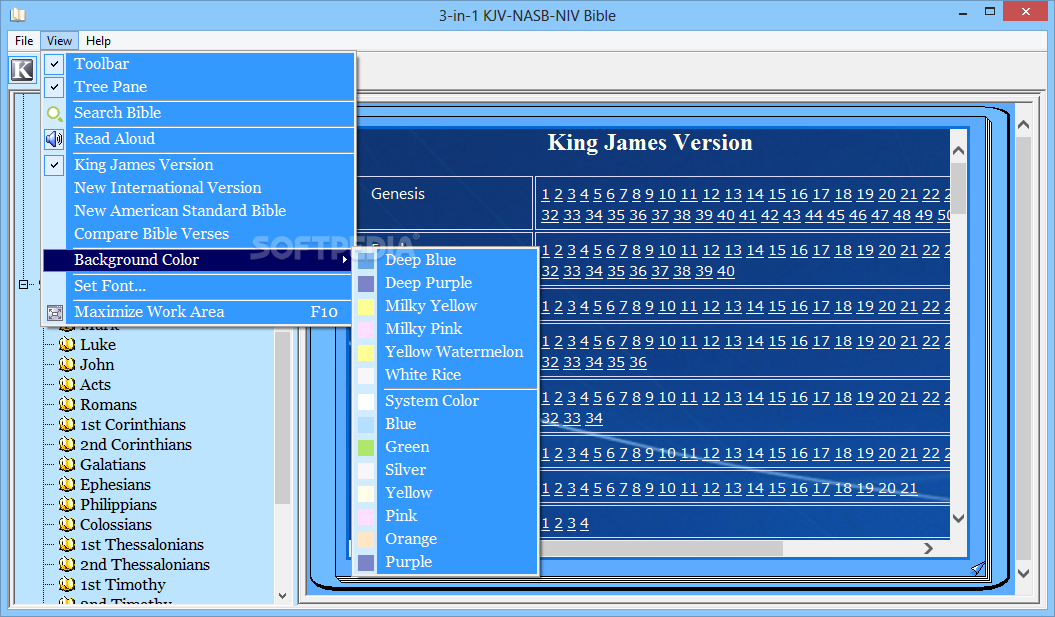Open the Set Font dialog
This screenshot has width=1055, height=617.
(110, 286)
